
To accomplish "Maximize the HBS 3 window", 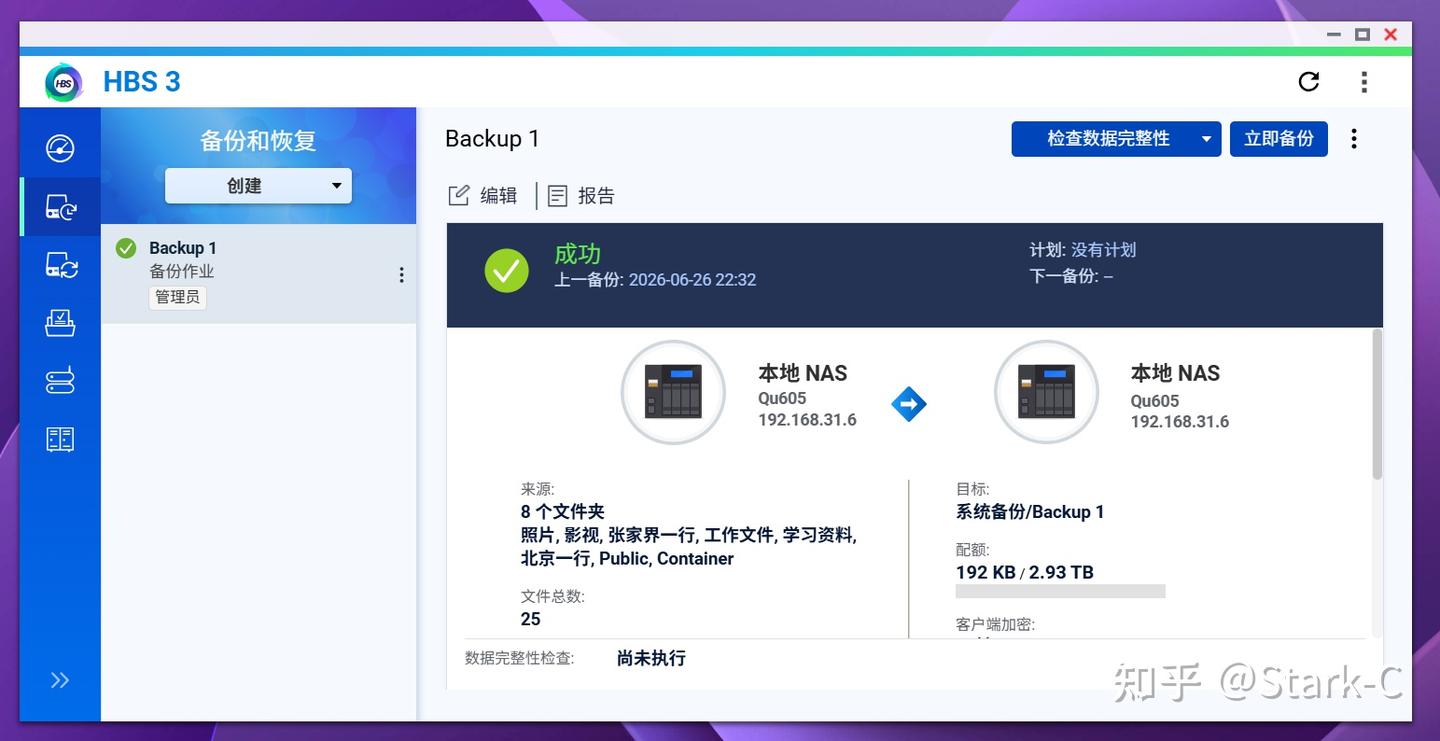I will [x=1362, y=34].
